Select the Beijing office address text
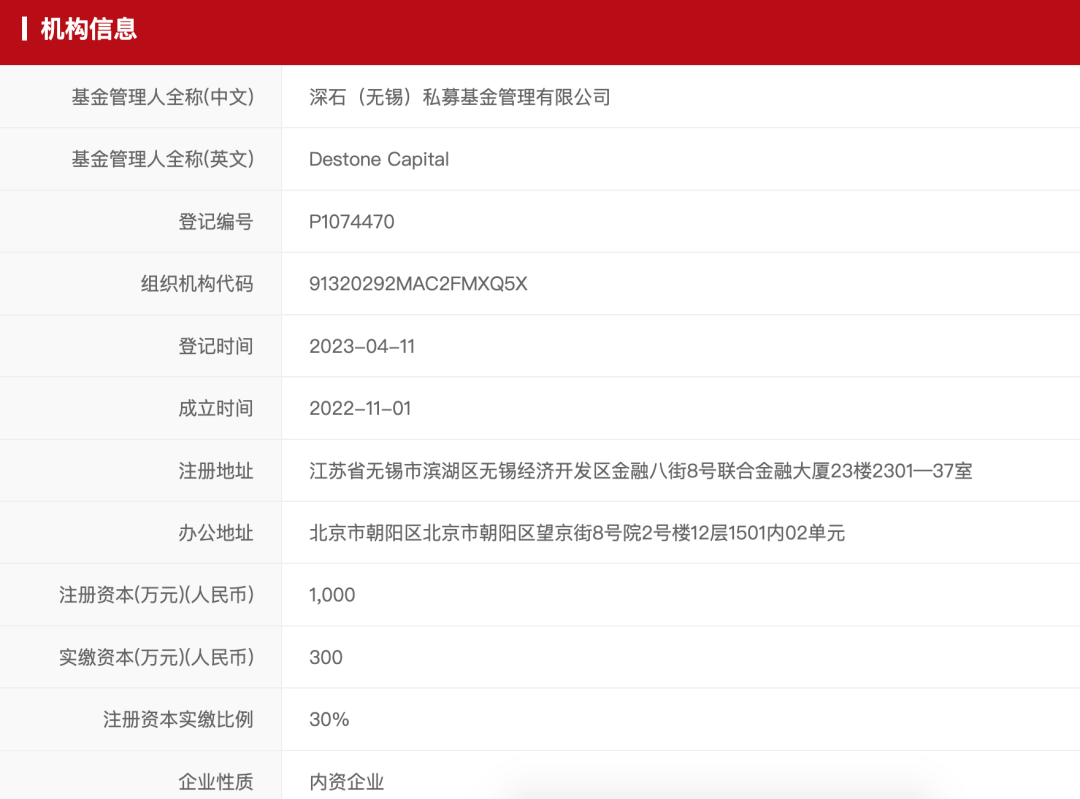1080x799 pixels. tap(577, 533)
